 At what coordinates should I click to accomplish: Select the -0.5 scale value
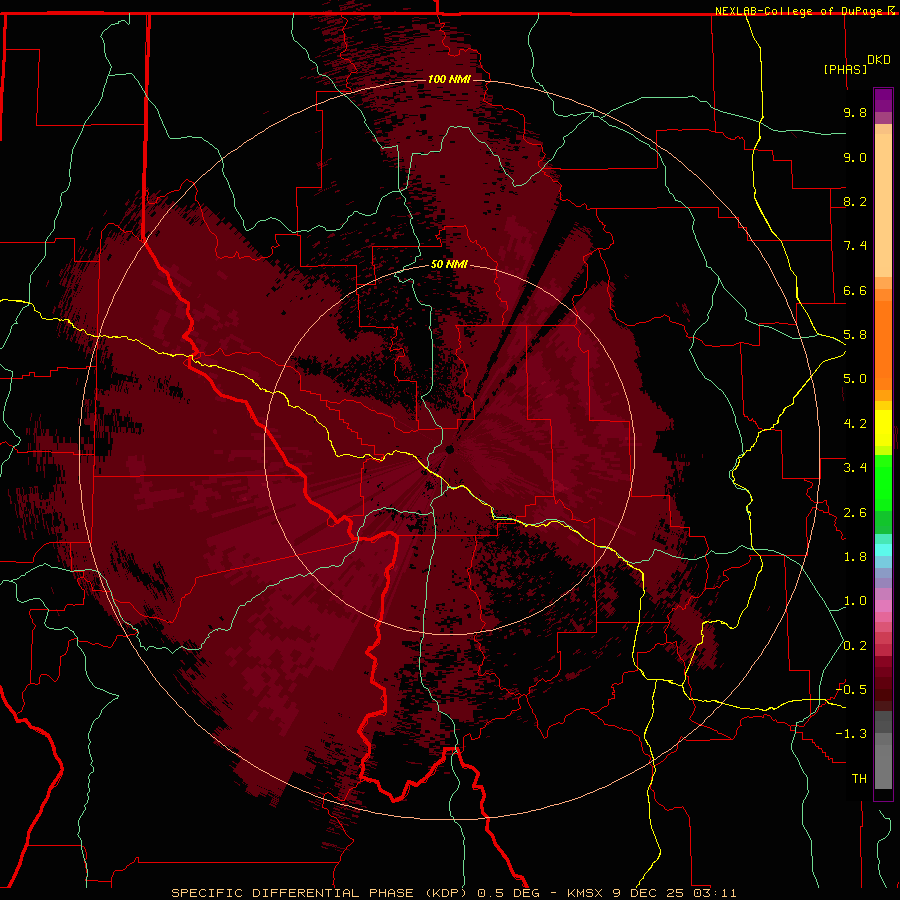[x=852, y=690]
